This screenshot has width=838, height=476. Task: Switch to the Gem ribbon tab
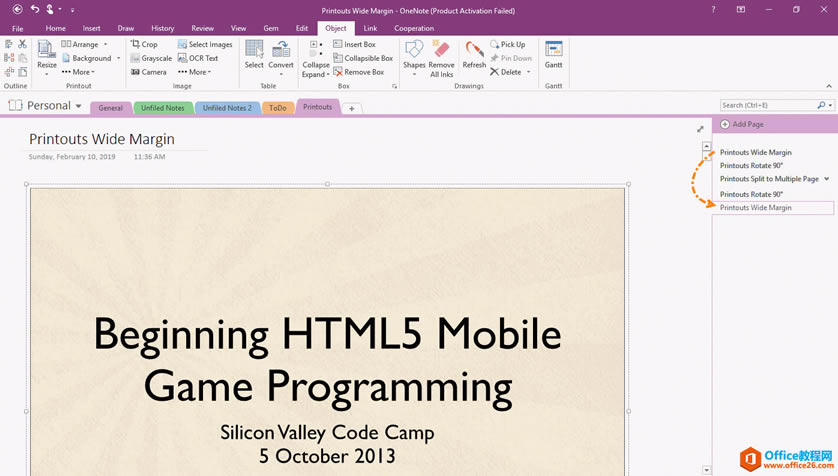tap(271, 28)
